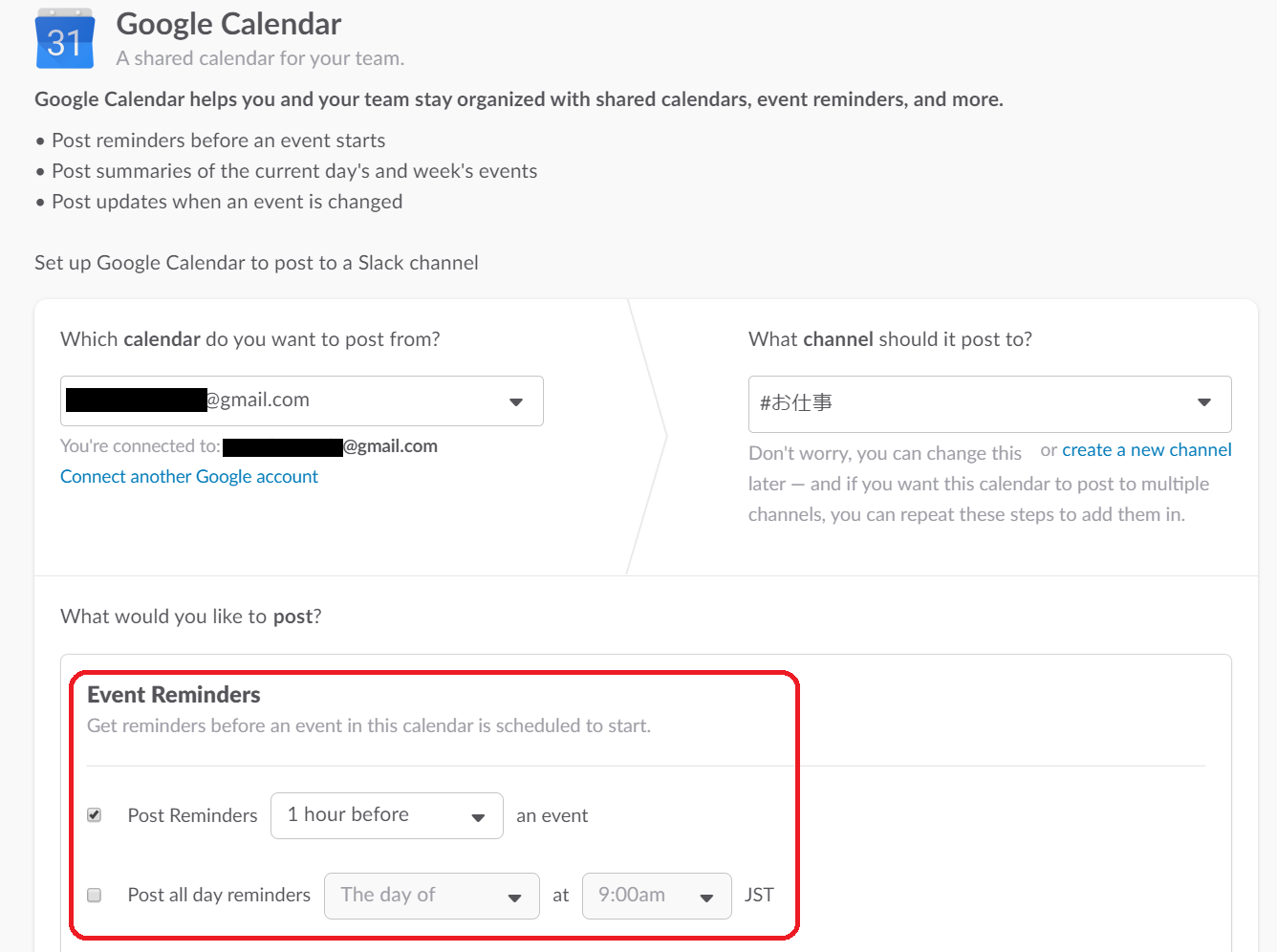Click arrow on 9:00am time selector
Screen dimensions: 1277x952
pyautogui.click(x=706, y=898)
